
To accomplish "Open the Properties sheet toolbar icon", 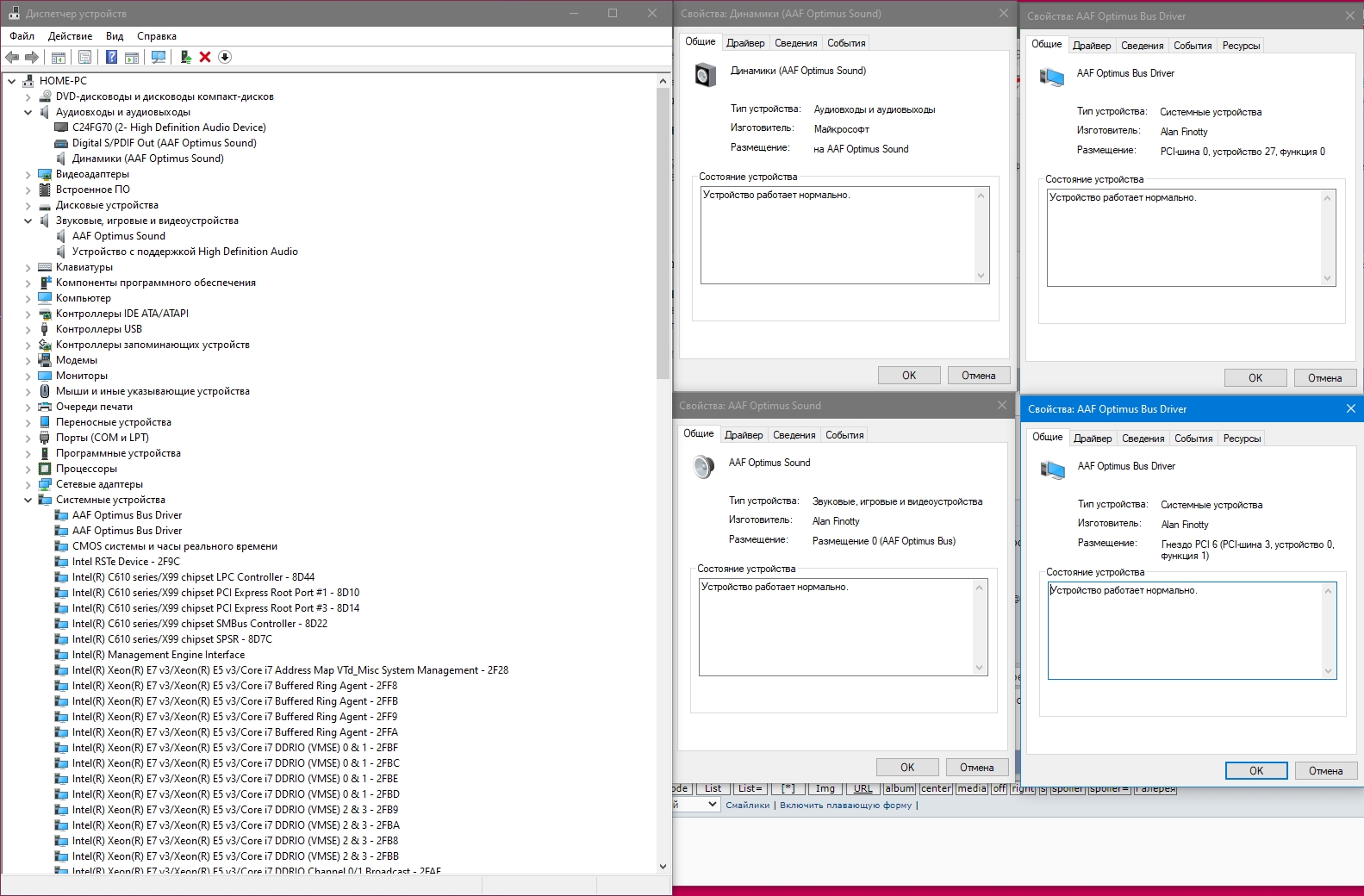I will 84,57.
